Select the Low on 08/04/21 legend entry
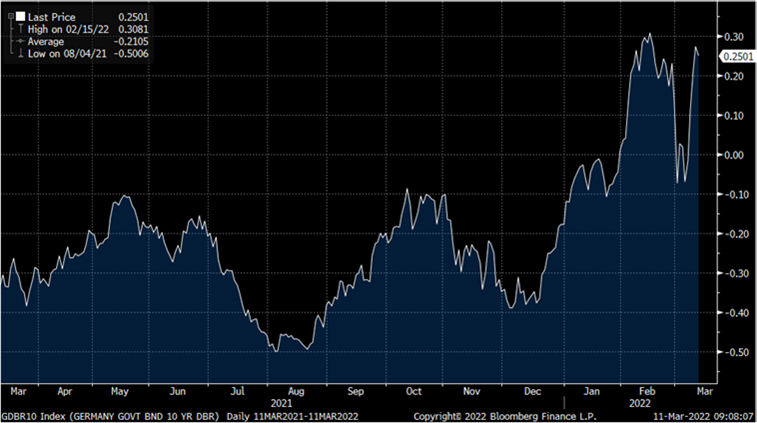Screen dimensions: 757x423 (x=64, y=52)
